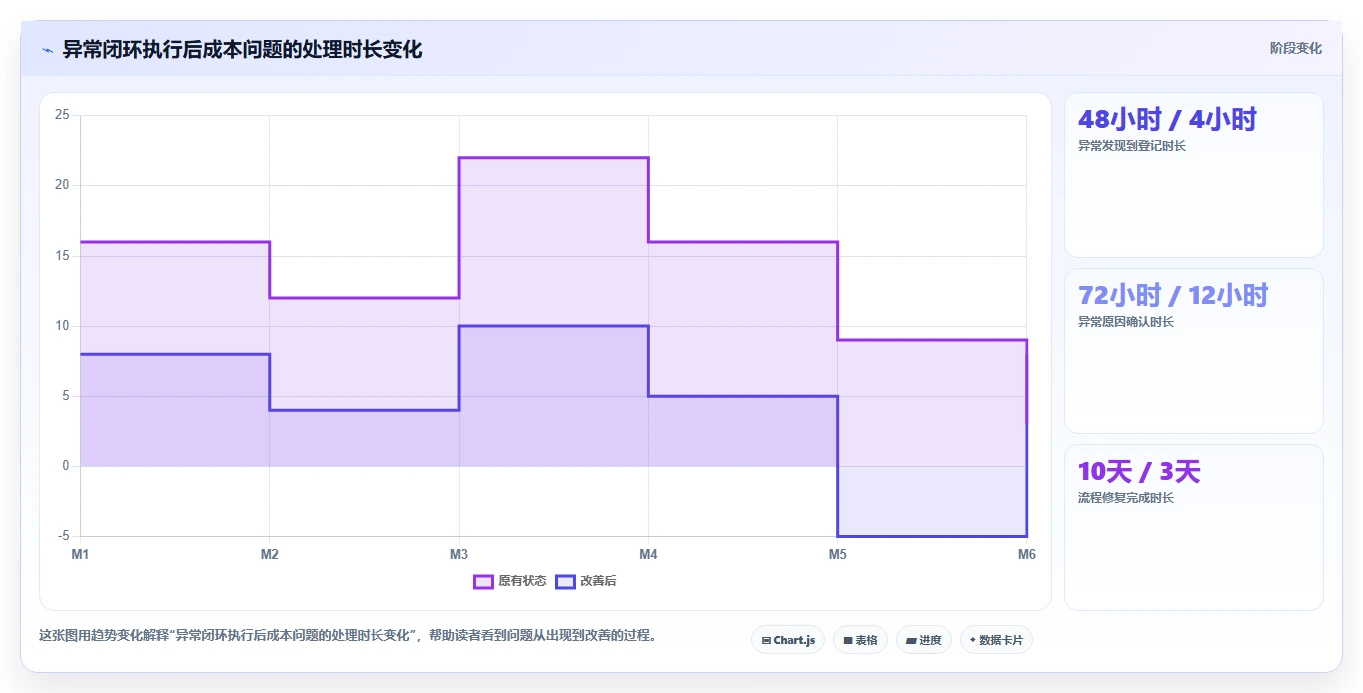The image size is (1363, 693).
Task: Toggle the 原有状态 legend entry
Action: (x=510, y=581)
